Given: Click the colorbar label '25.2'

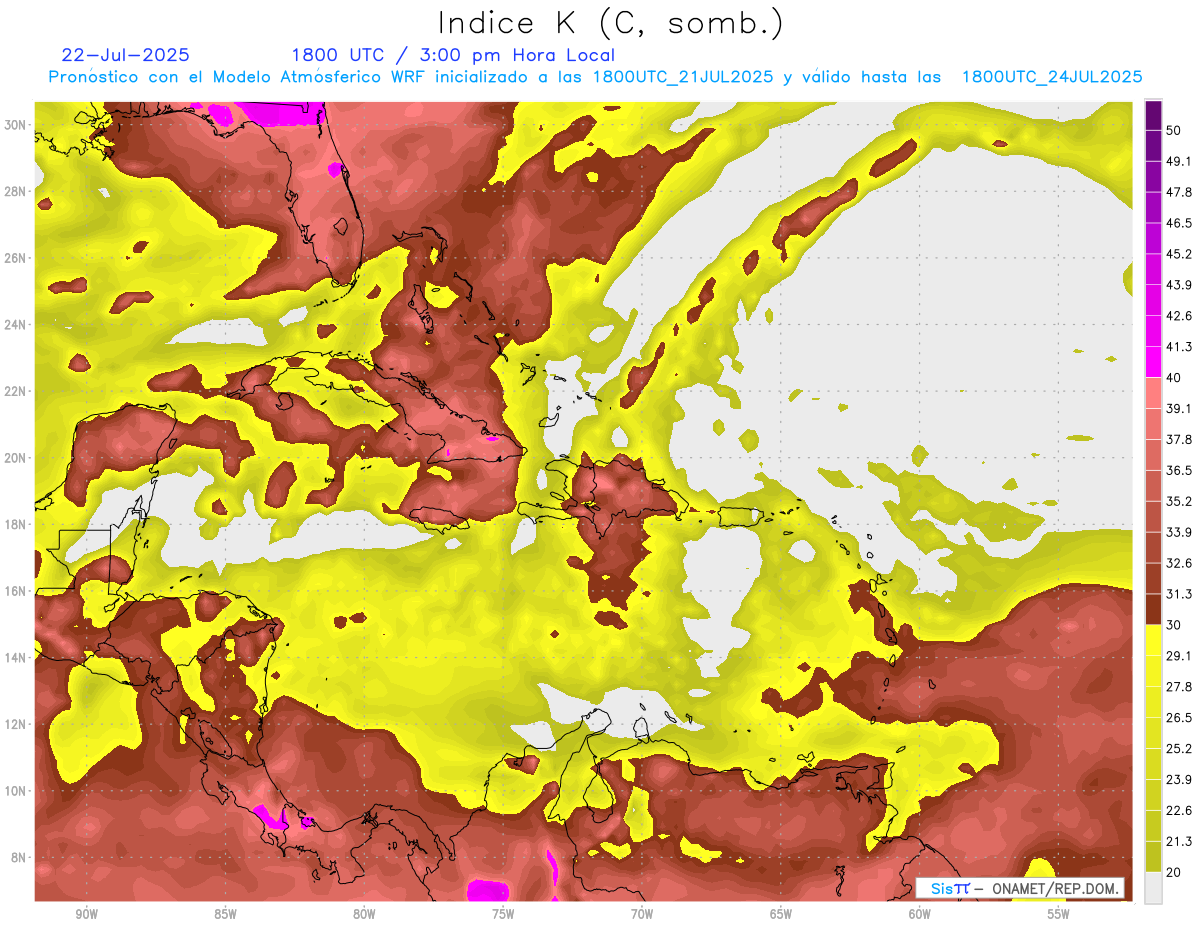Looking at the screenshot, I should pyautogui.click(x=1178, y=749).
